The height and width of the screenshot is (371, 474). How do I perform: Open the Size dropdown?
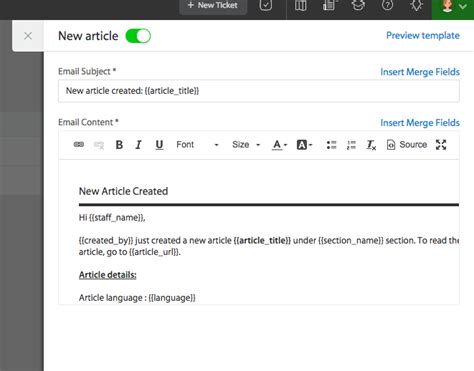click(x=246, y=145)
